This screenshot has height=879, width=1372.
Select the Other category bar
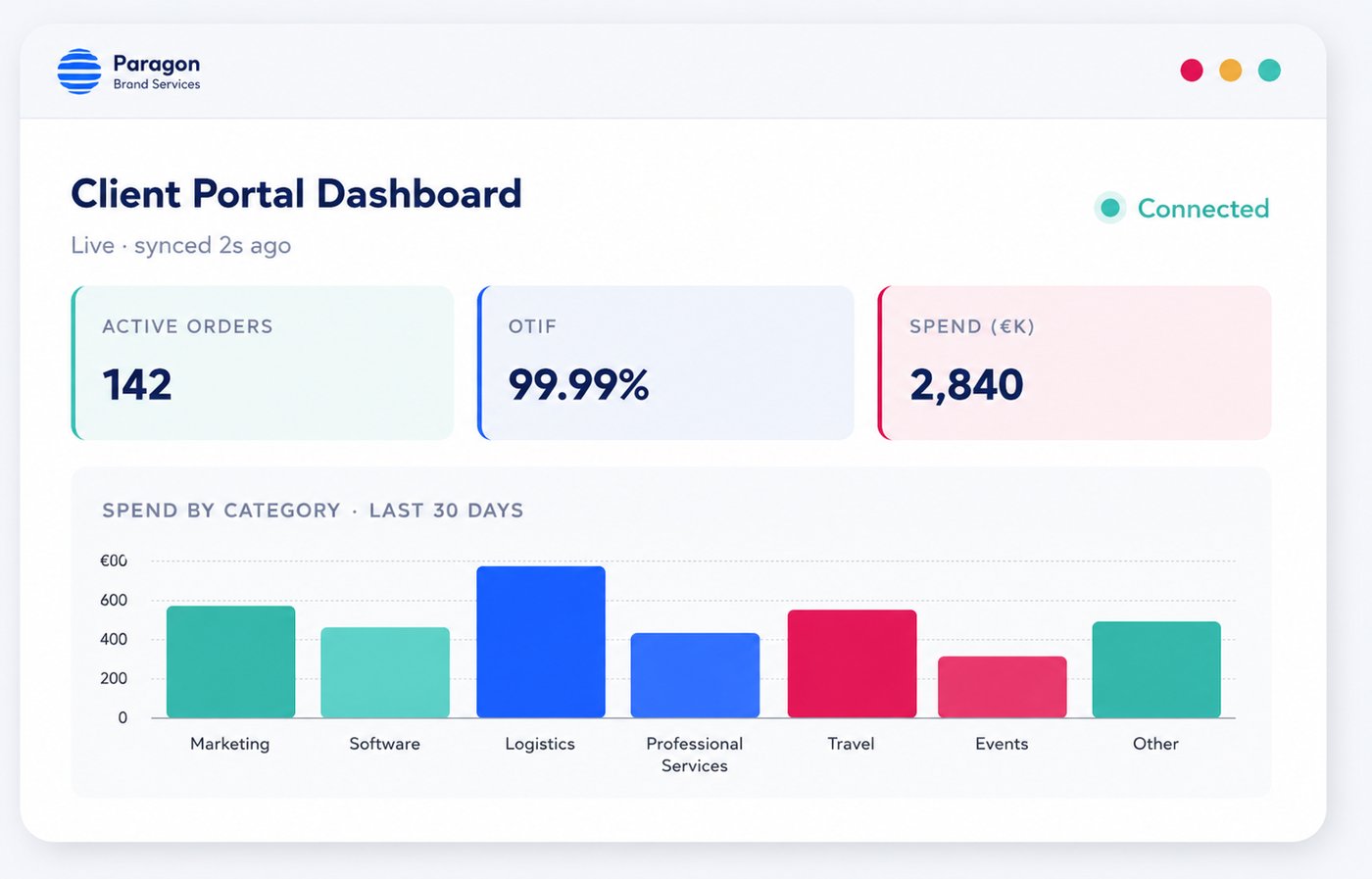pos(1156,669)
